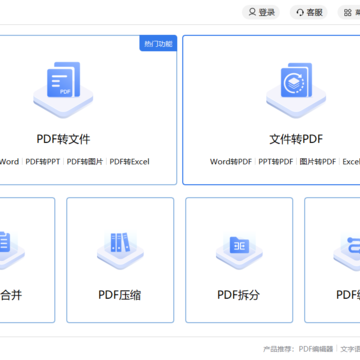The image size is (360, 360).
Task: Click the 热门功能 badge
Action: (x=158, y=44)
